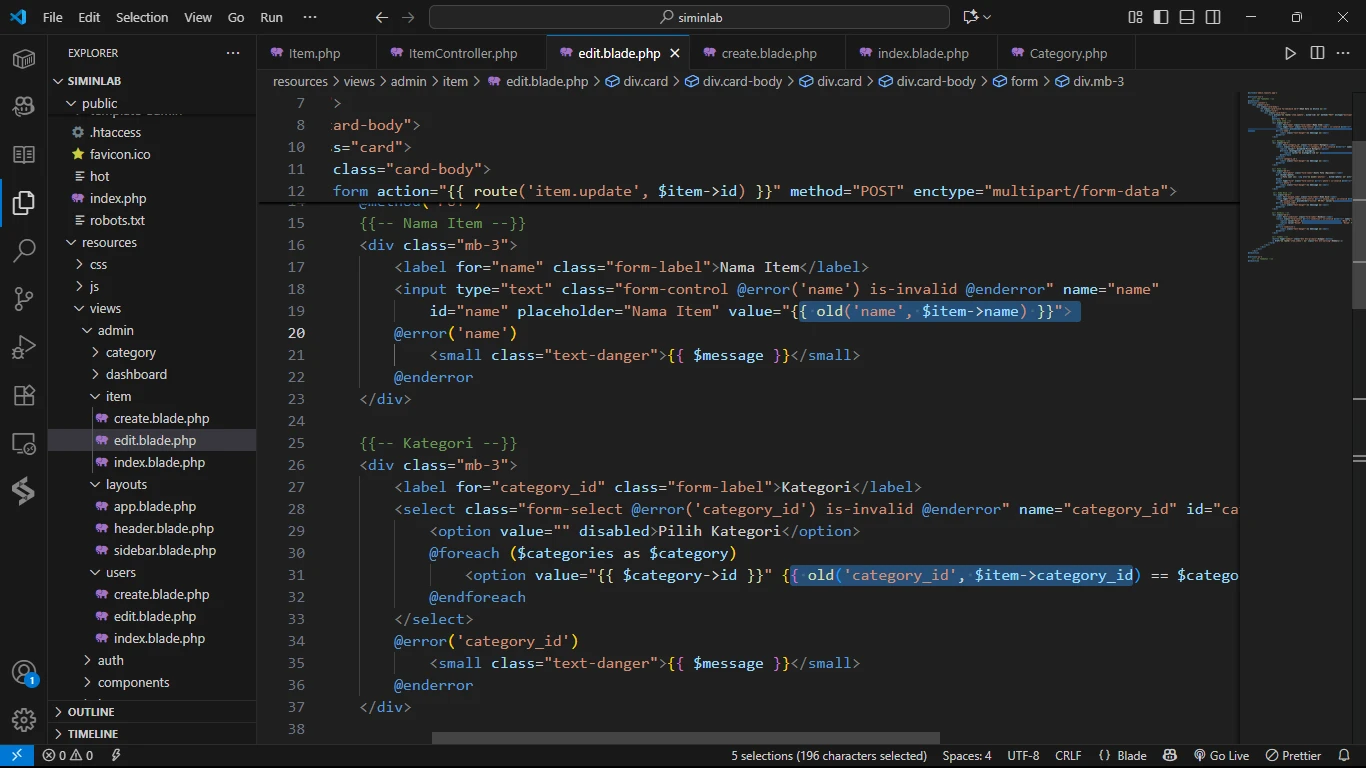Open the Accounts profile icon
Screen dimensions: 1366x768
24,672
